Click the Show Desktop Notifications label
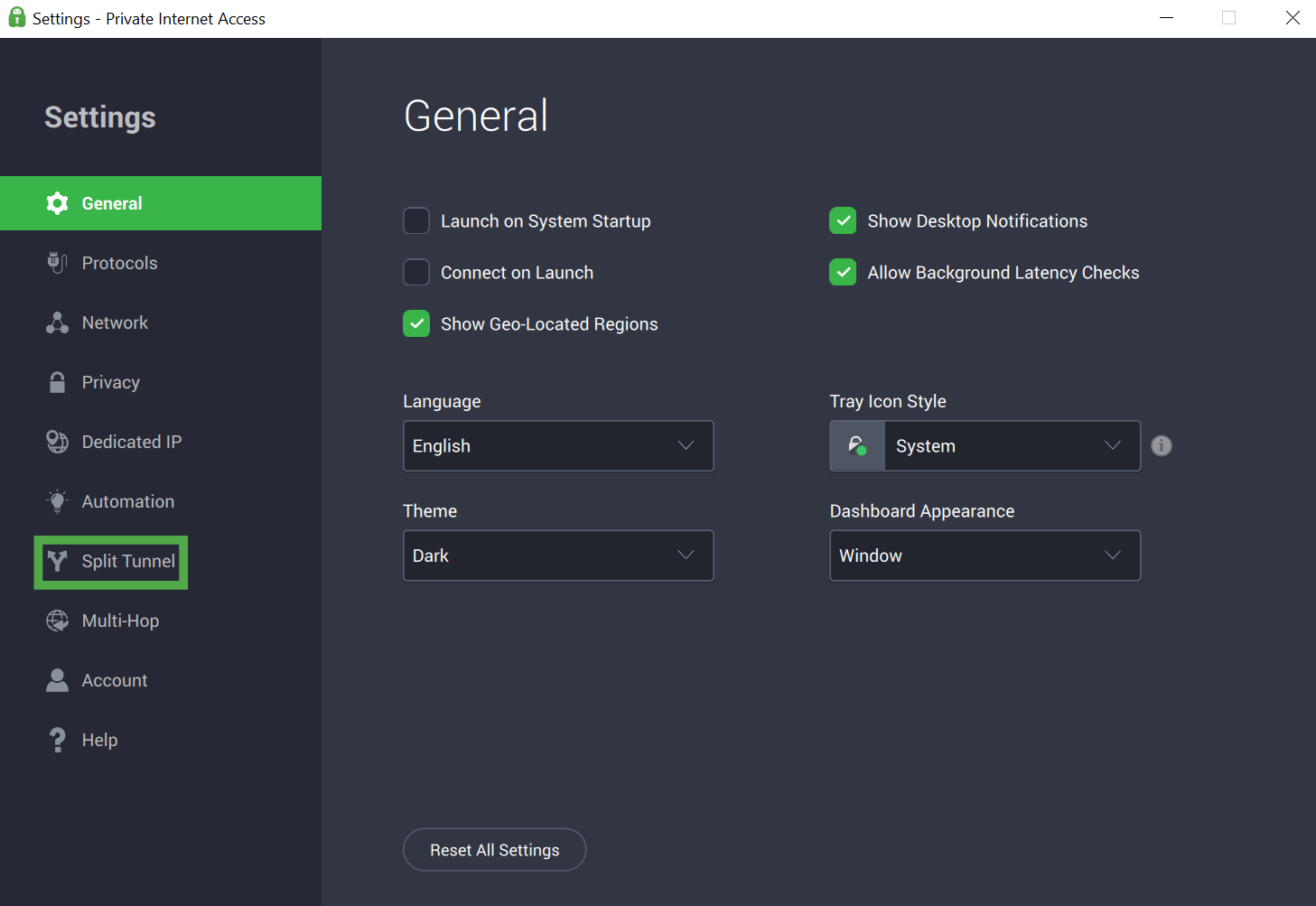This screenshot has width=1316, height=906. (x=977, y=221)
